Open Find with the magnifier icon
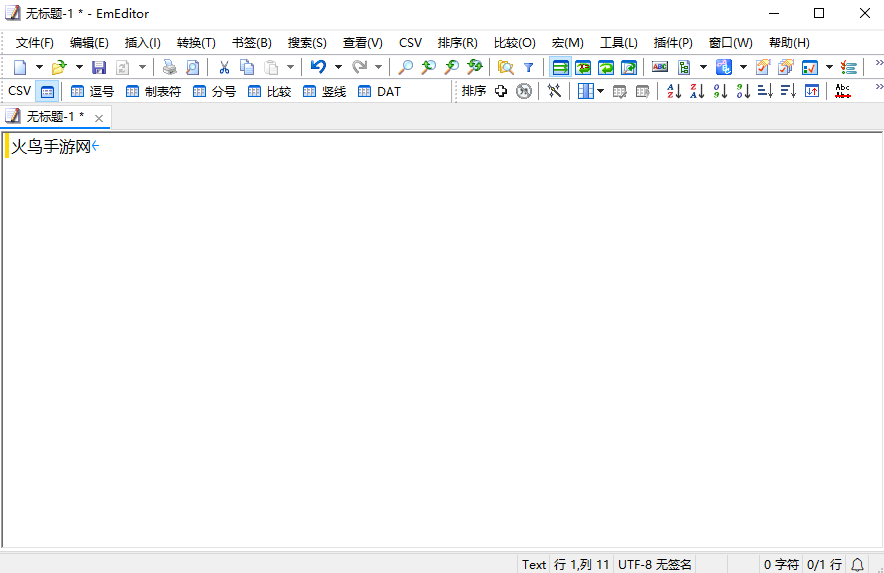Image resolution: width=884 pixels, height=573 pixels. coord(405,68)
